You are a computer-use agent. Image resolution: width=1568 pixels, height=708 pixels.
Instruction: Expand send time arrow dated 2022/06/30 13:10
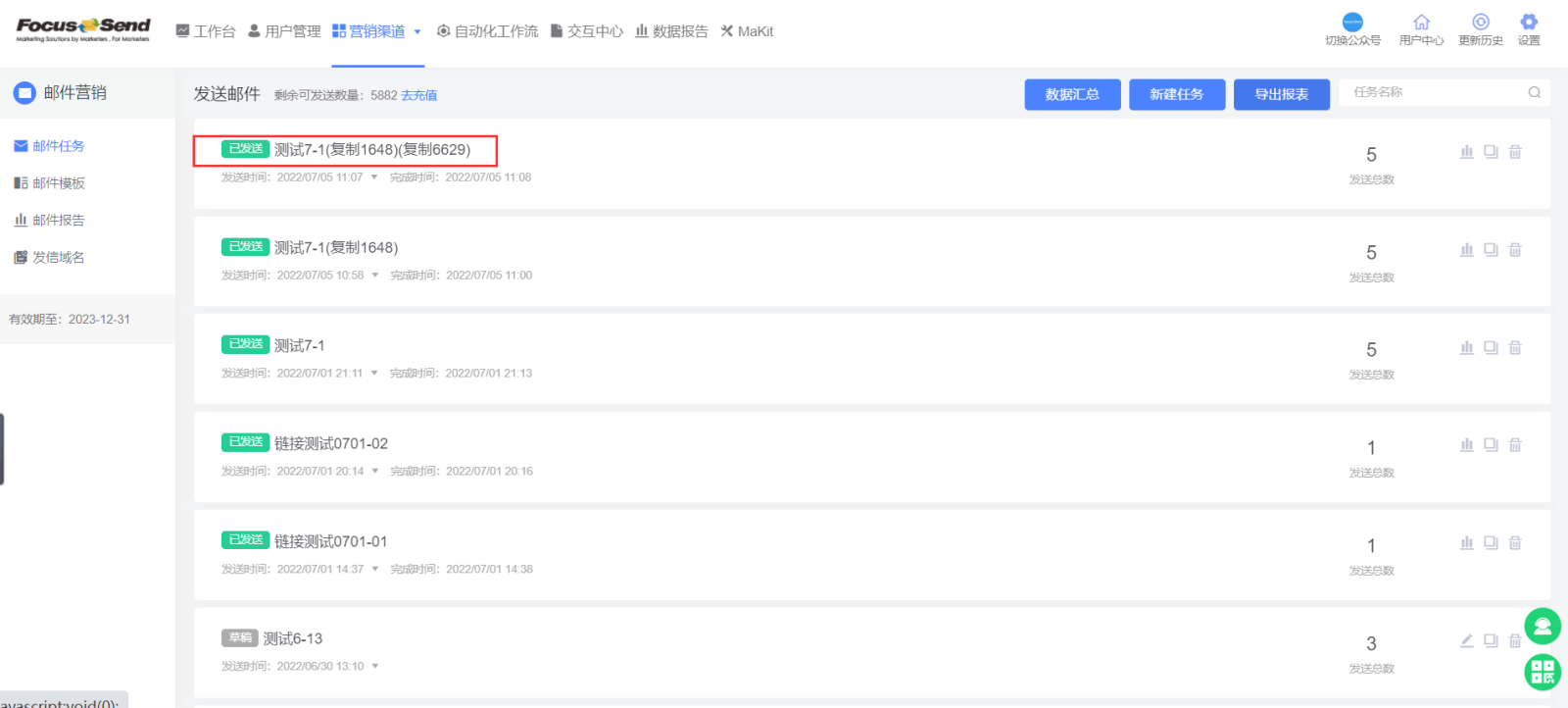coord(375,667)
